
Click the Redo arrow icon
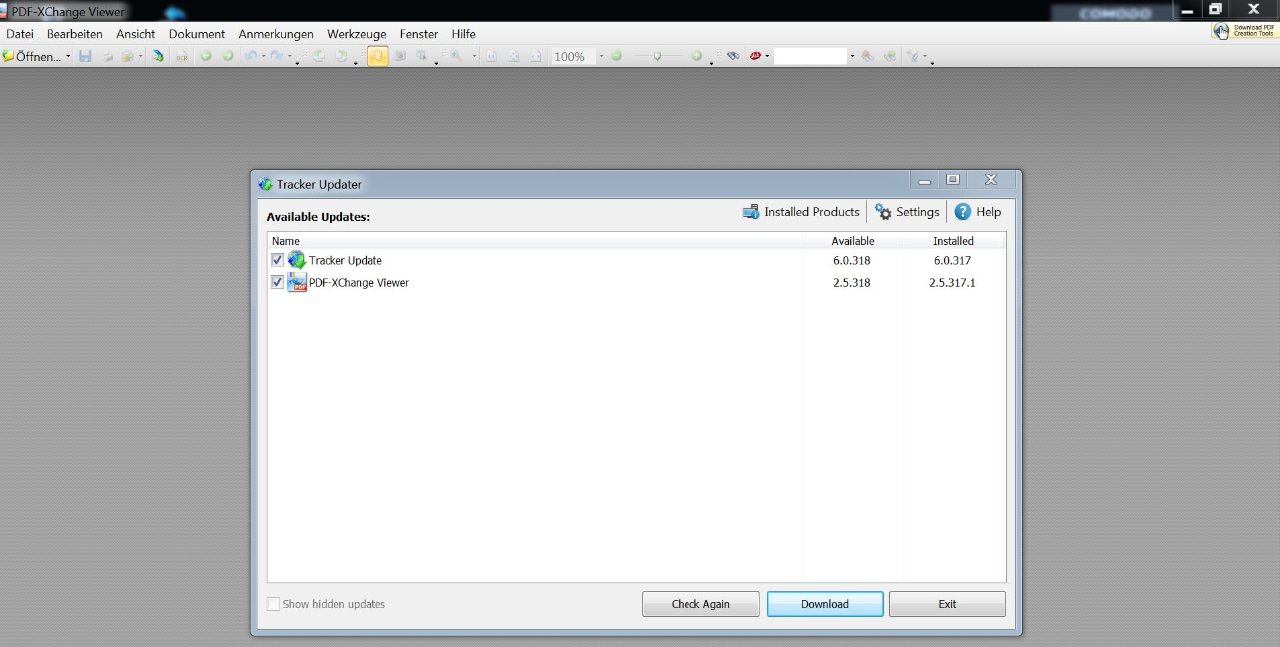(x=277, y=56)
